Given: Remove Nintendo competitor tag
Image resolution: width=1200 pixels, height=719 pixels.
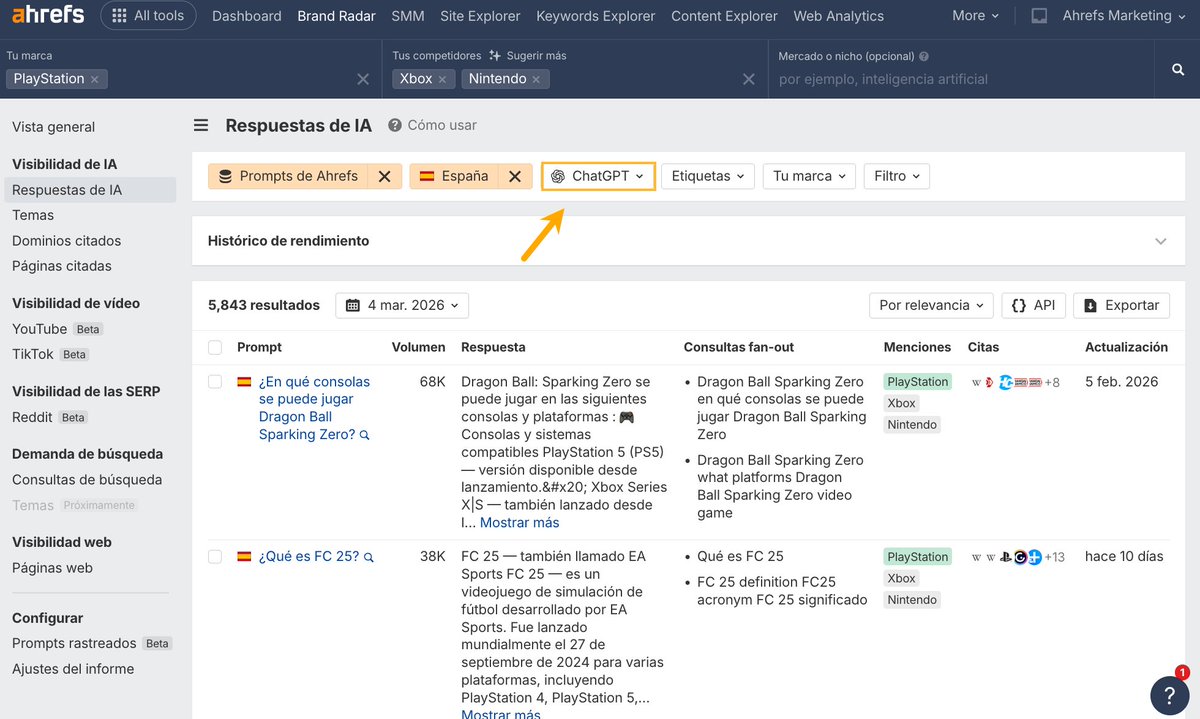Looking at the screenshot, I should coord(536,79).
